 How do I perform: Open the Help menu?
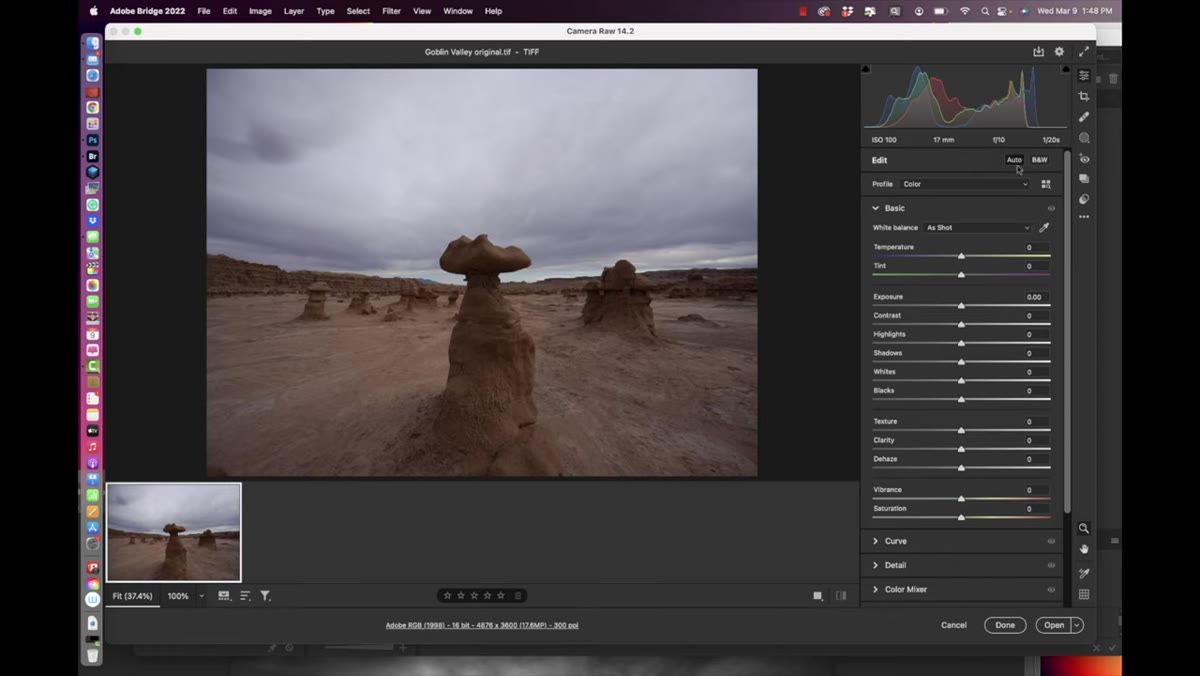(493, 11)
